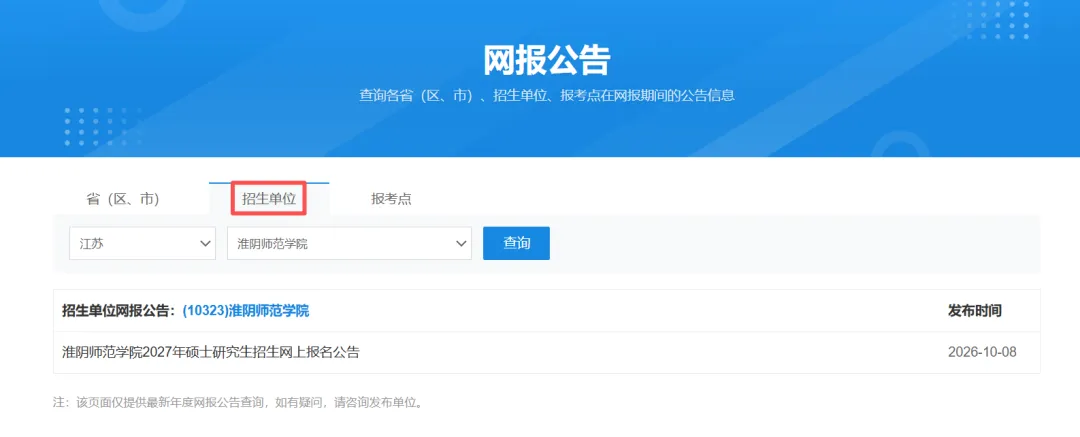1080x437 pixels.
Task: Click the footnote starting with 注：该页面仅提供
Action: (238, 403)
